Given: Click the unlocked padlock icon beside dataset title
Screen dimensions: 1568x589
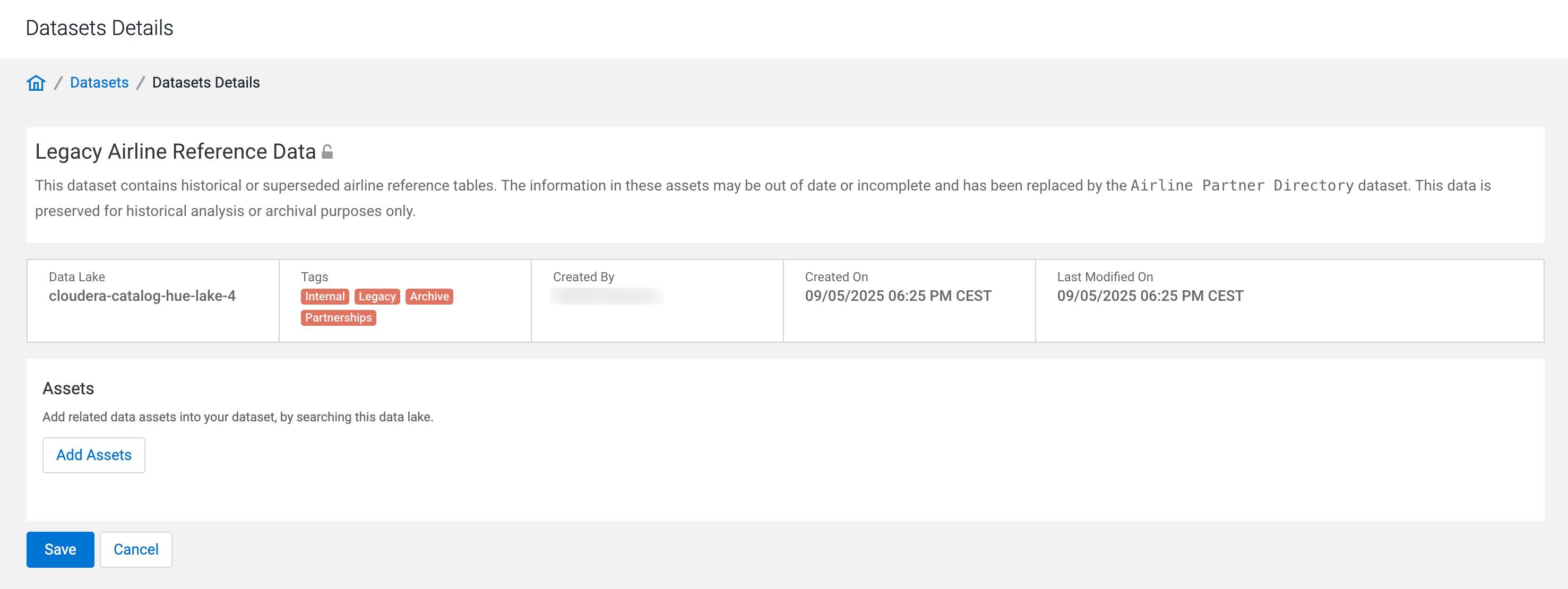Looking at the screenshot, I should 328,152.
